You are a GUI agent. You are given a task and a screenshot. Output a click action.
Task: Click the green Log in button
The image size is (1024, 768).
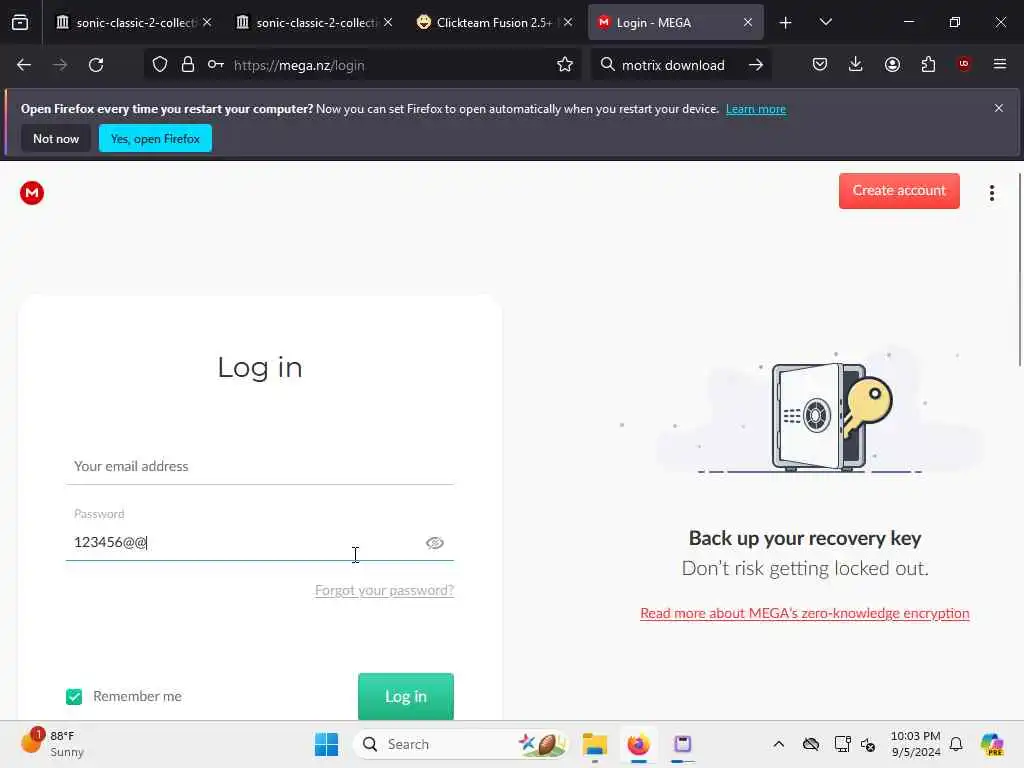pos(406,696)
